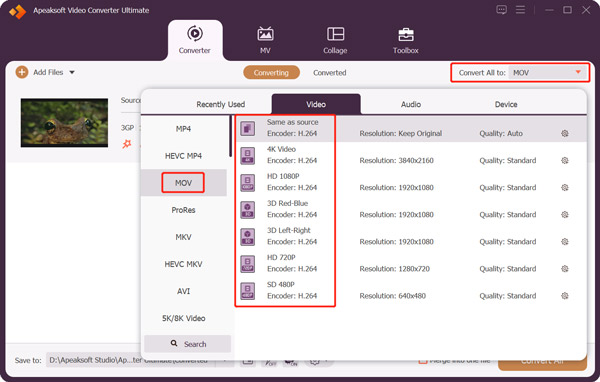Screen dimensions: 600x382
Task: Expand the Add Files dropdown arrow
Action: click(x=72, y=72)
